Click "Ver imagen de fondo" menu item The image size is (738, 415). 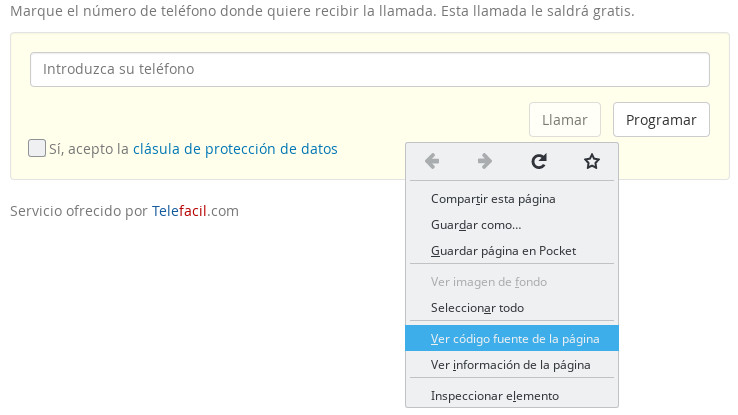point(488,282)
